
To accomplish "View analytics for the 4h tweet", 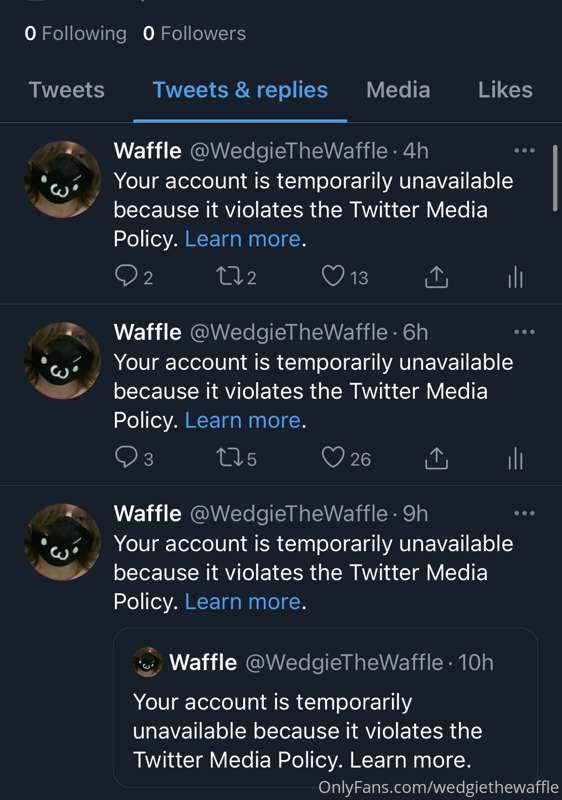I will click(516, 277).
